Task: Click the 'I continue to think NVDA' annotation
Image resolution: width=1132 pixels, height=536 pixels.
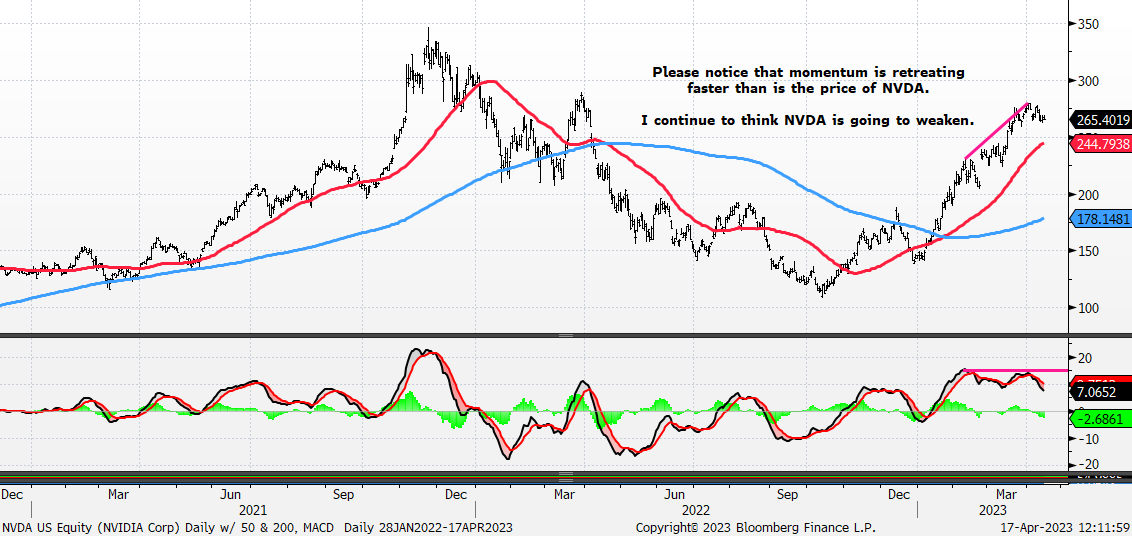Action: coord(807,121)
